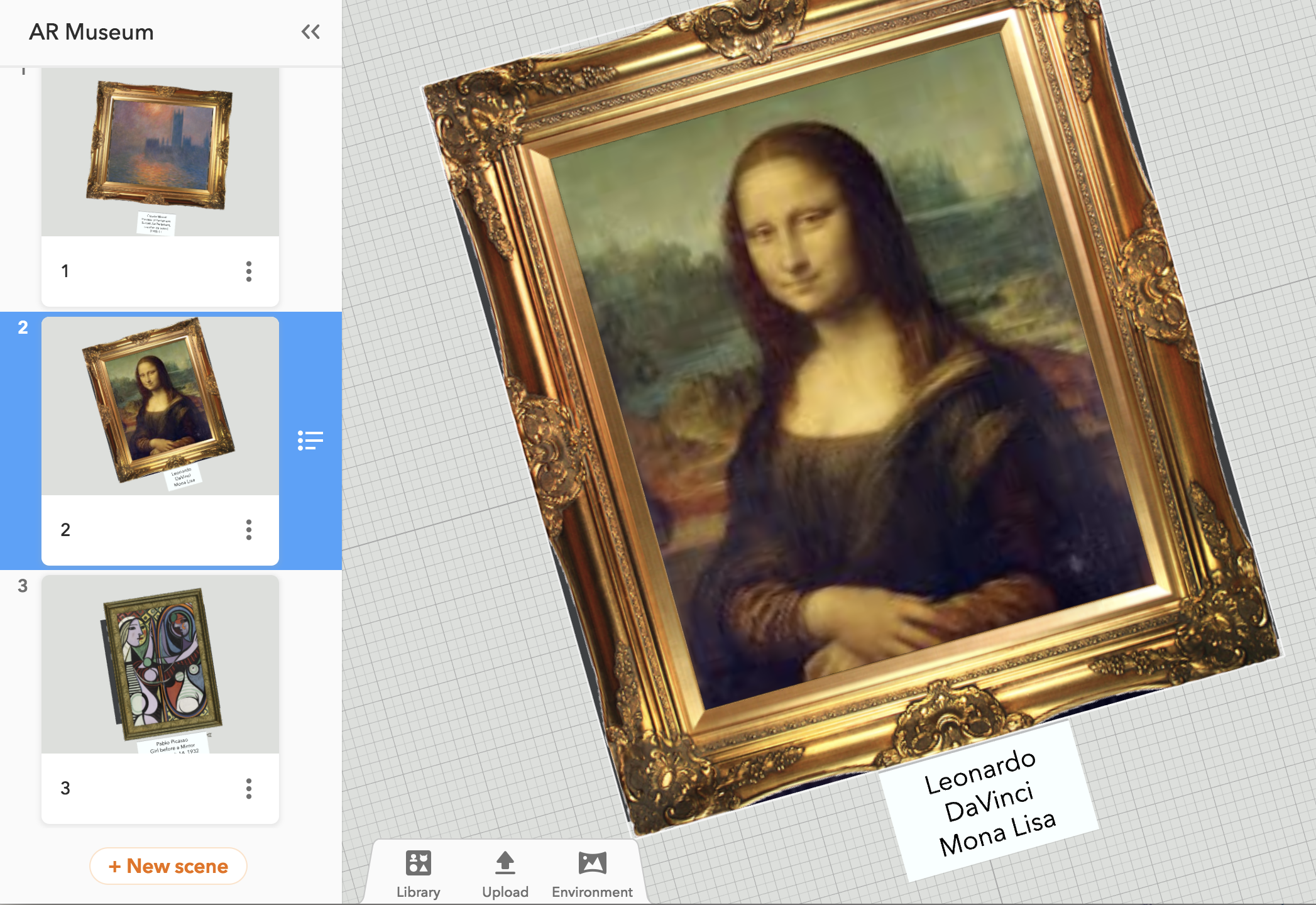Click the Upload icon in toolbar

click(x=504, y=862)
